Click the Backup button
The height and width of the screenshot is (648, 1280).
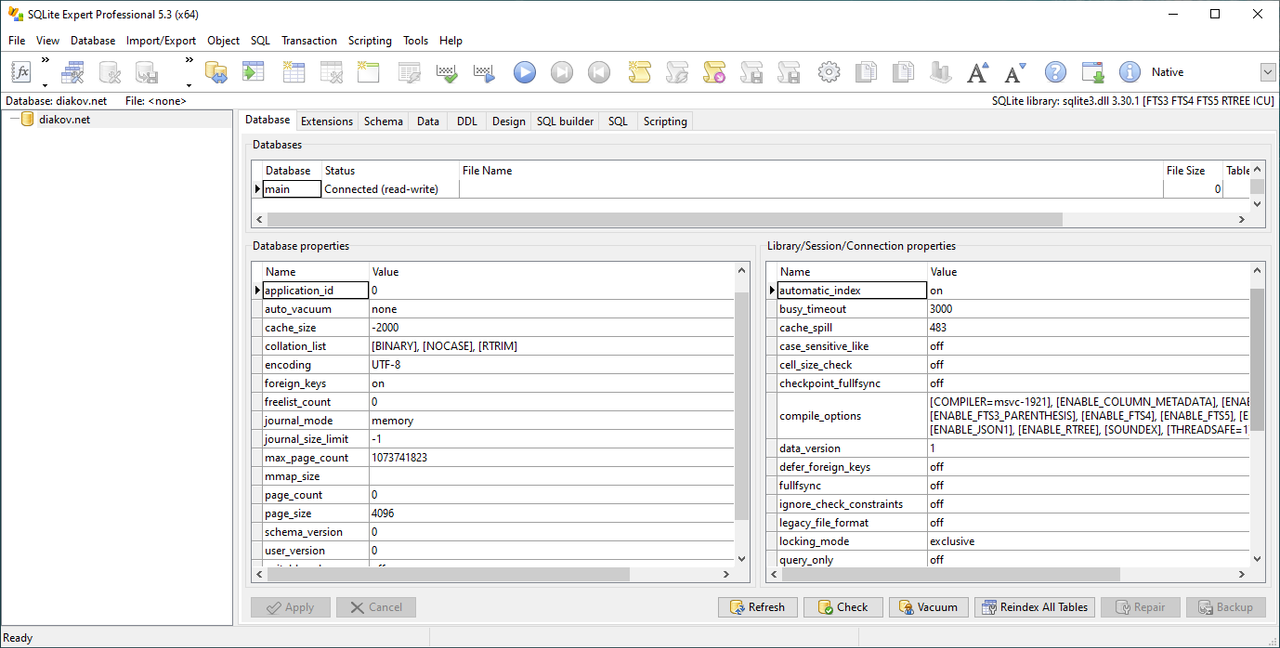click(x=1226, y=607)
